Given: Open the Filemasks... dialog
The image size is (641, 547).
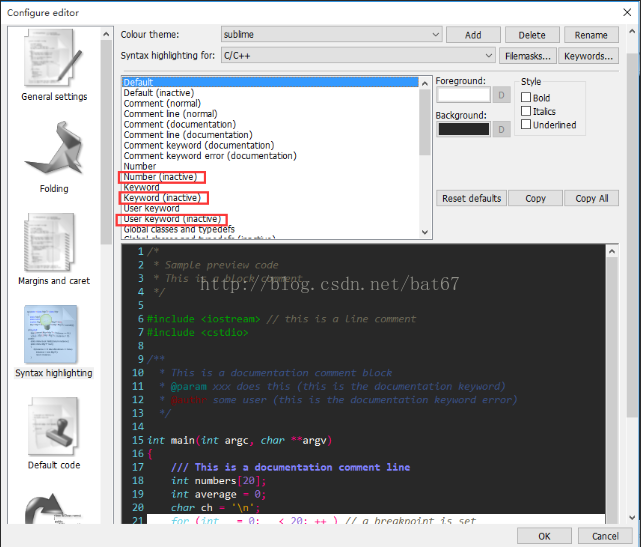Looking at the screenshot, I should pyautogui.click(x=527, y=56).
